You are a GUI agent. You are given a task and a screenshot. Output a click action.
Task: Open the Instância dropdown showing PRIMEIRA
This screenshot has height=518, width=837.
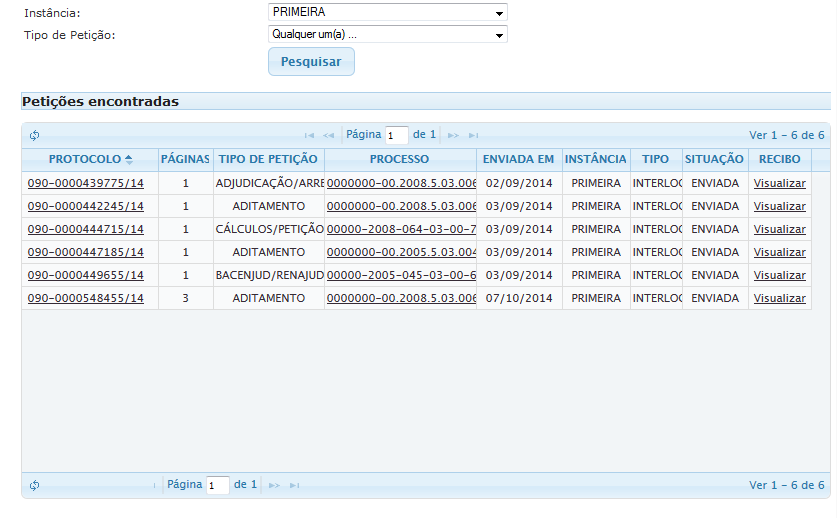tap(388, 12)
